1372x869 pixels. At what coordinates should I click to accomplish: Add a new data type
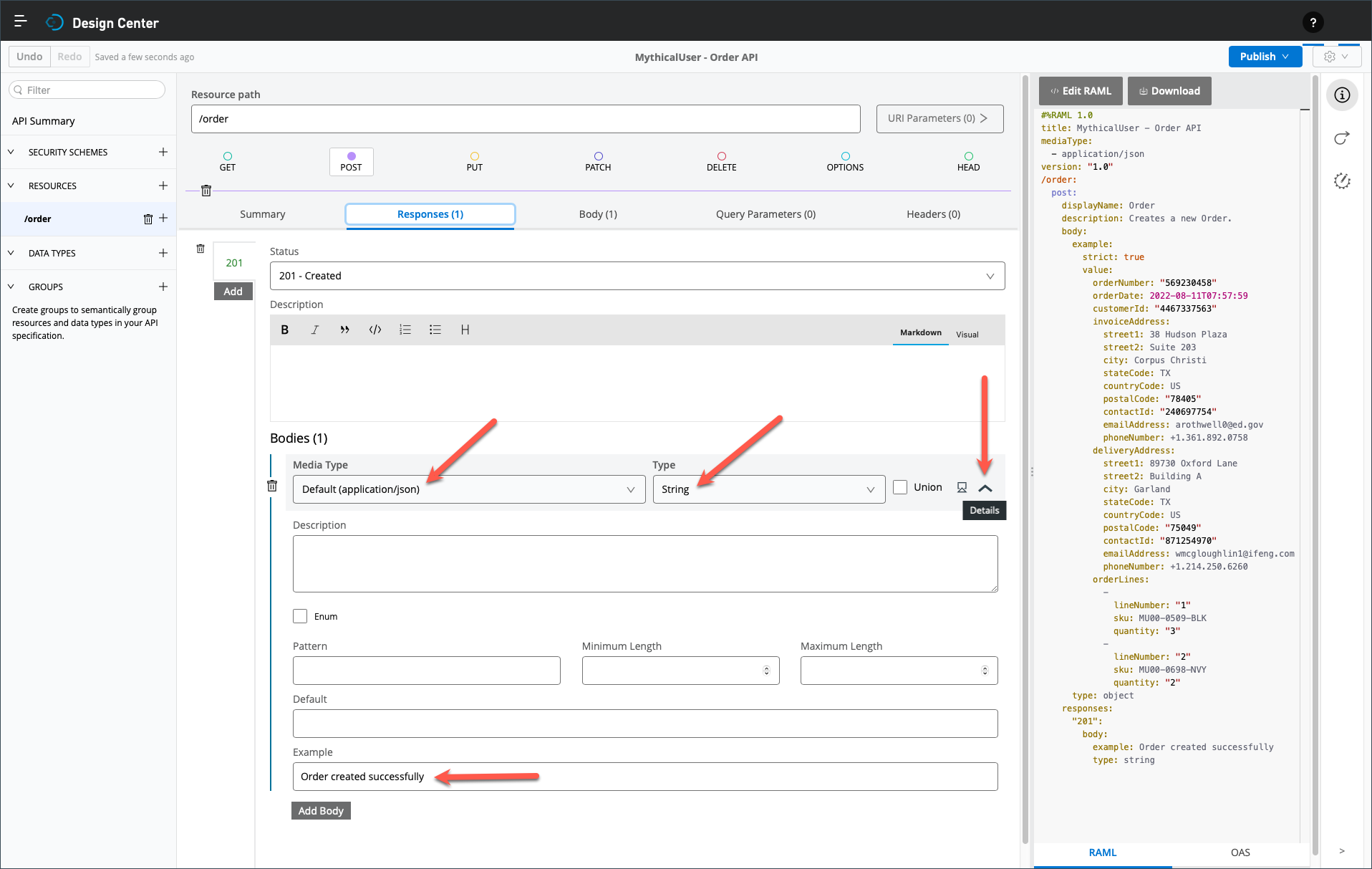coord(163,253)
